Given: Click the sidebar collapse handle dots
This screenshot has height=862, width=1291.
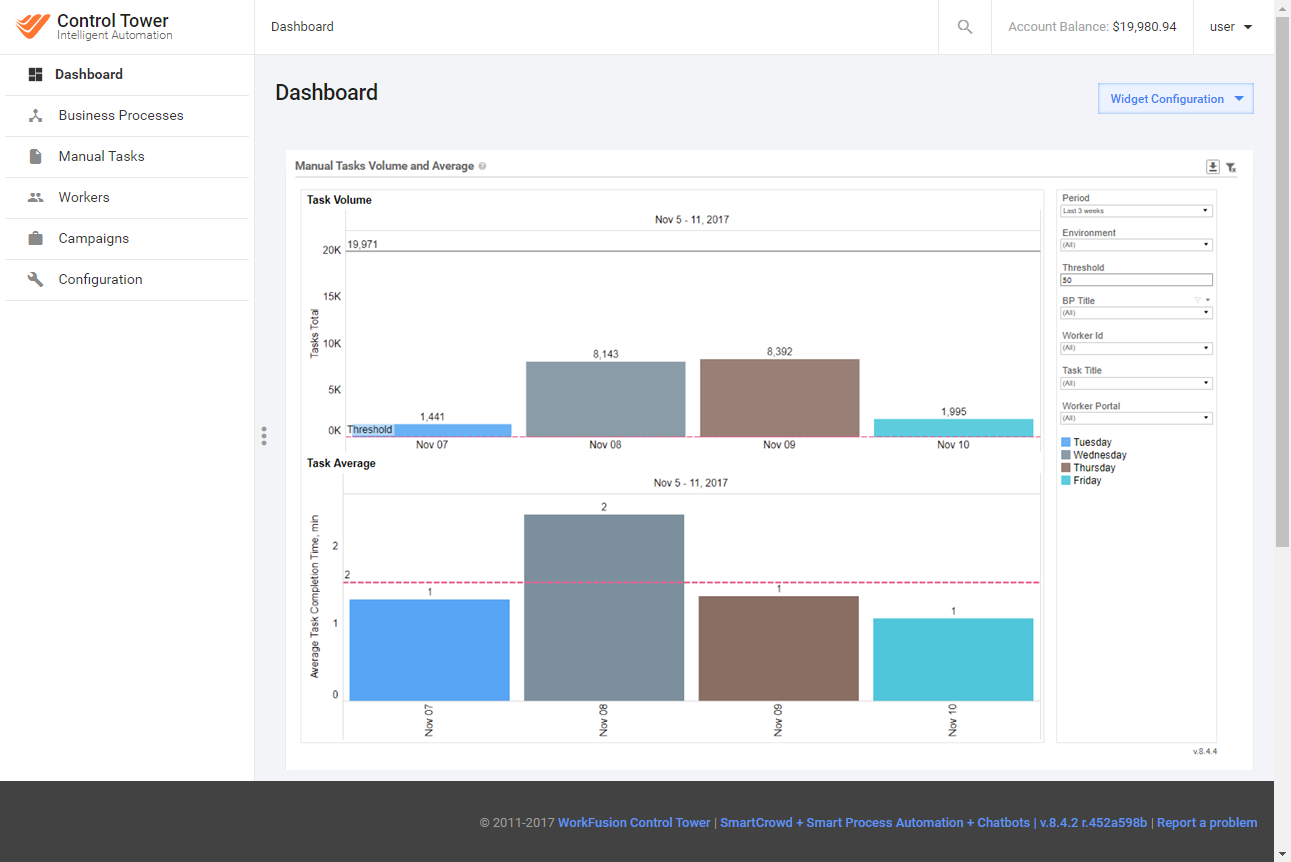Looking at the screenshot, I should tap(264, 436).
